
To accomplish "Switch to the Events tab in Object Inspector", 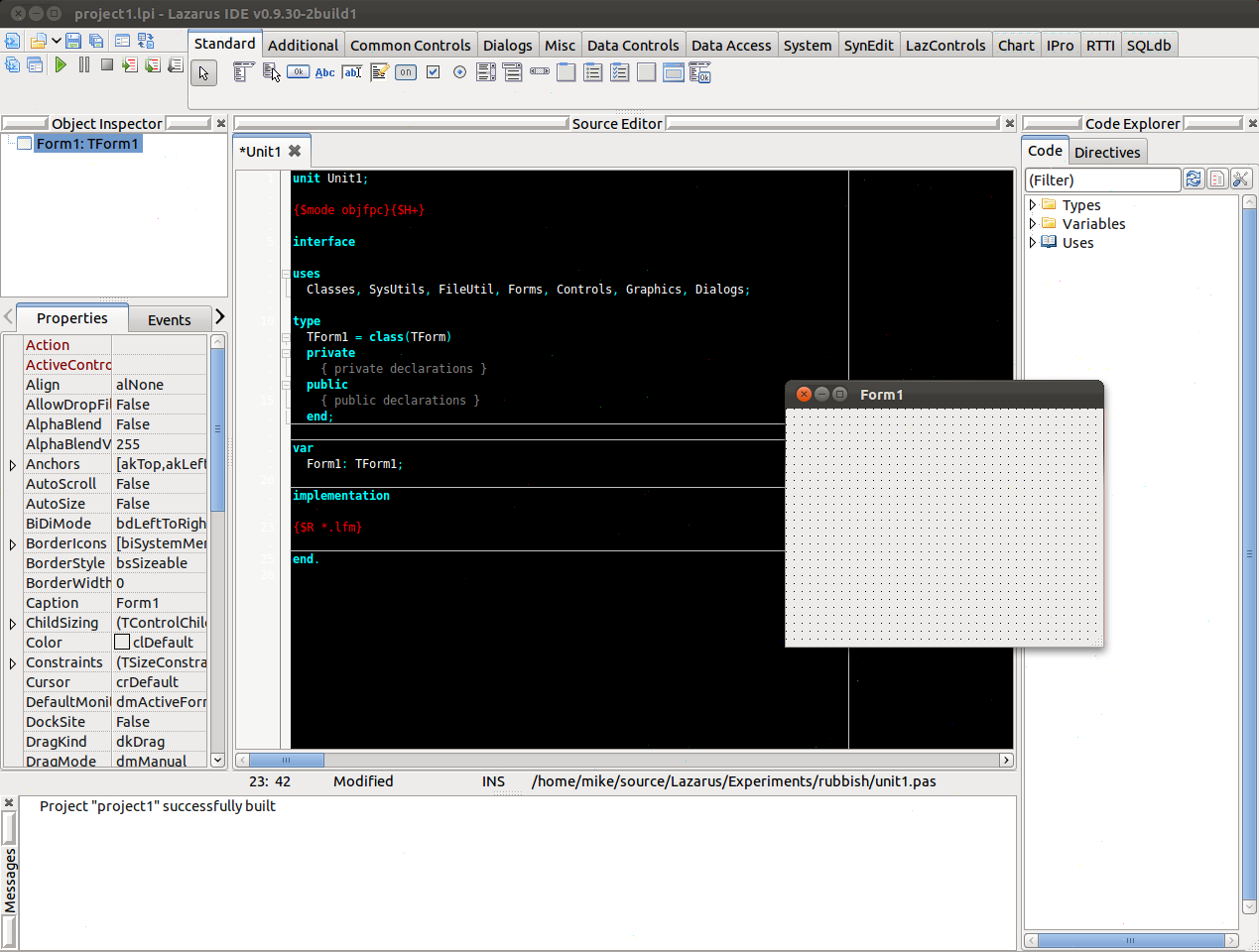I will pos(169,319).
